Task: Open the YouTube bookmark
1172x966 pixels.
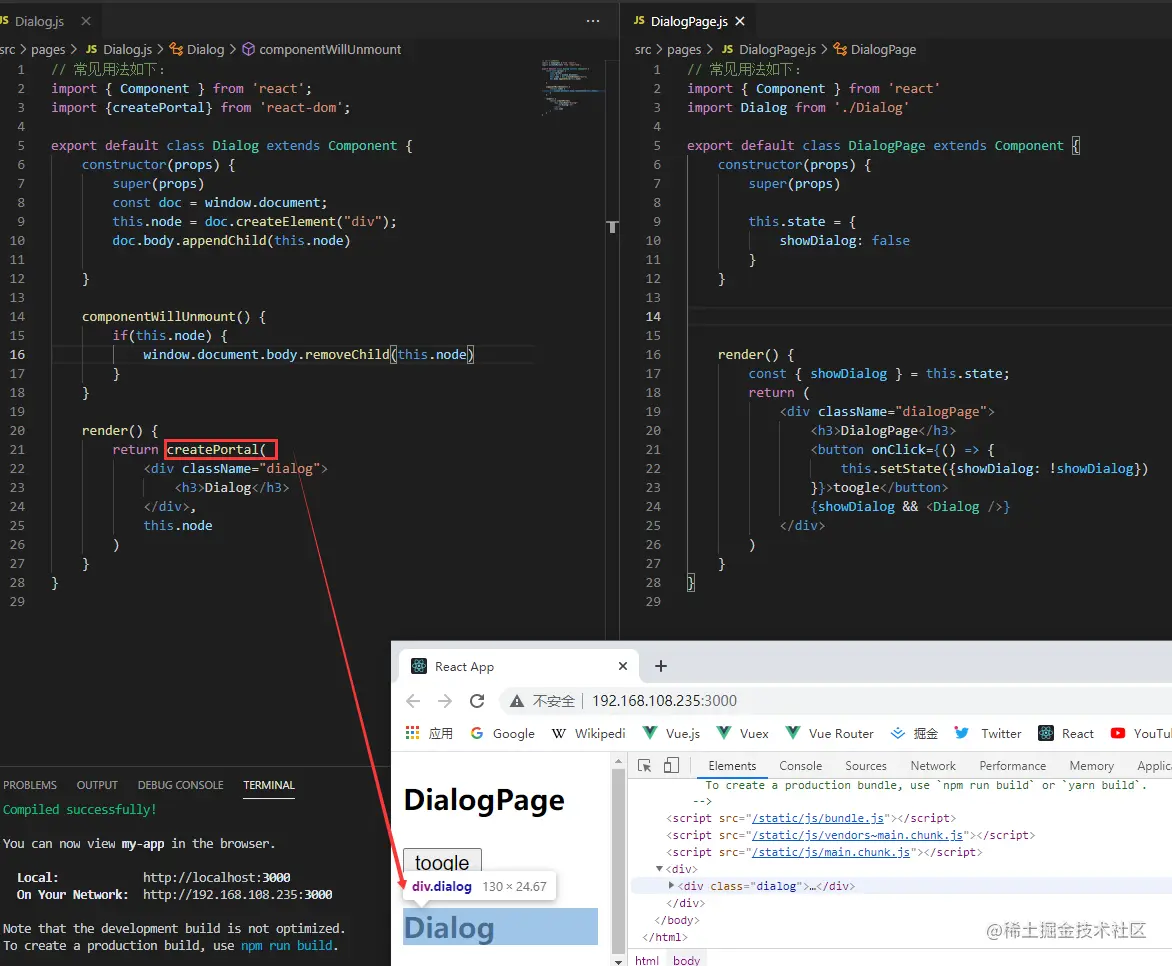Action: point(1141,733)
